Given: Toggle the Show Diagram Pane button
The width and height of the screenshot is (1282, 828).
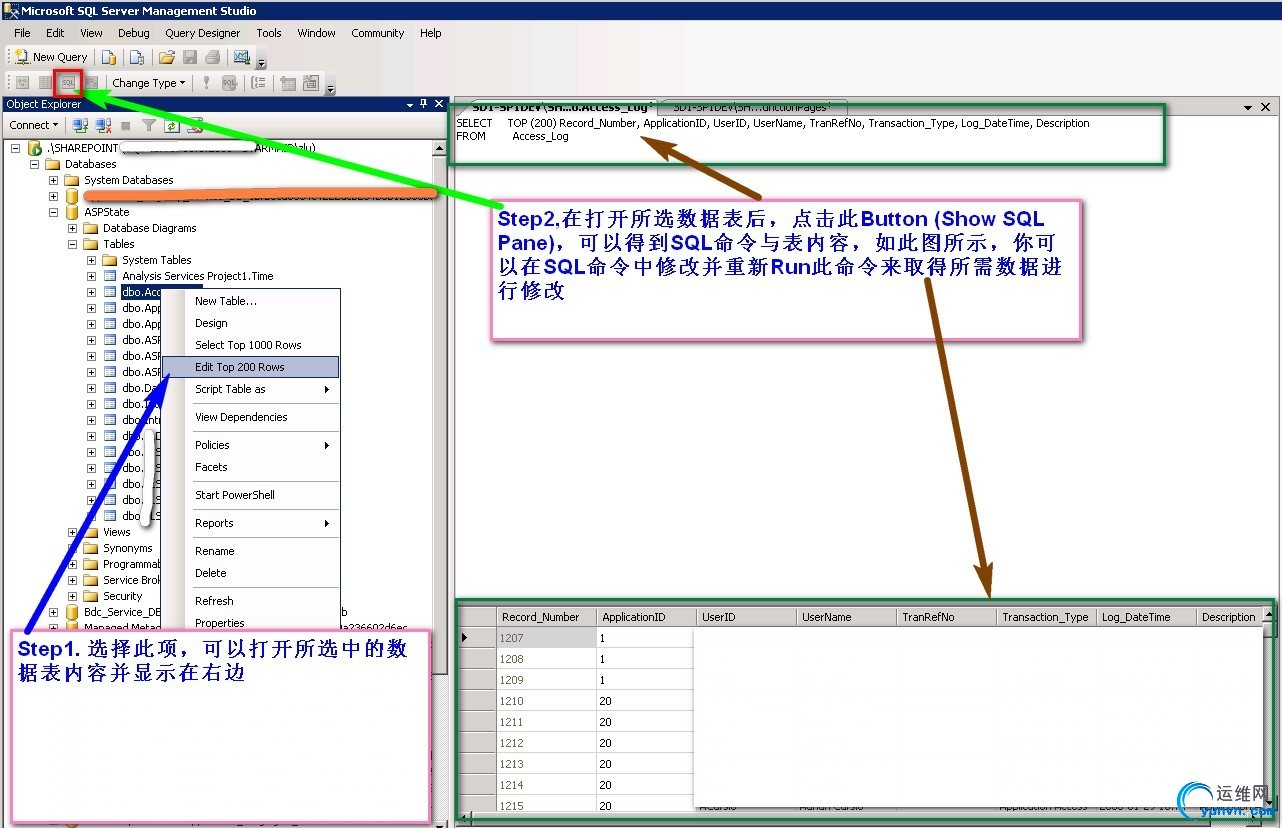Looking at the screenshot, I should point(22,83).
